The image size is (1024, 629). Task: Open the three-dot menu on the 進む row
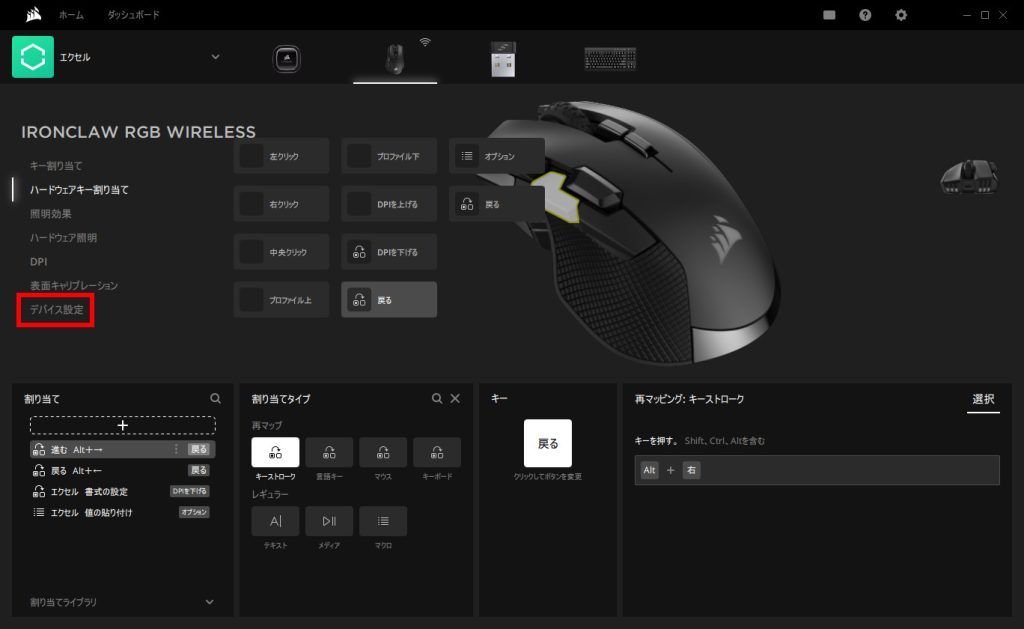(x=176, y=449)
